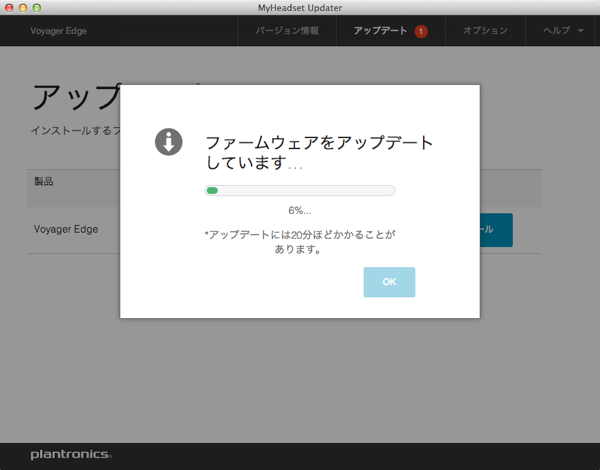600x470 pixels.
Task: Click the plantronics logo in the footer
Action: coord(71,454)
